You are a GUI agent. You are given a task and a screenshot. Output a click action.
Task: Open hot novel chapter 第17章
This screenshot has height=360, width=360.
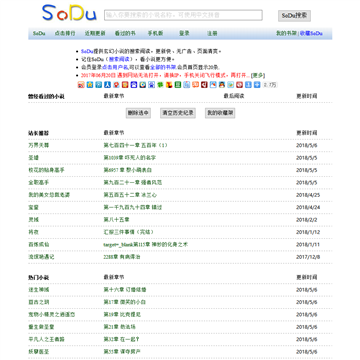point(124,302)
